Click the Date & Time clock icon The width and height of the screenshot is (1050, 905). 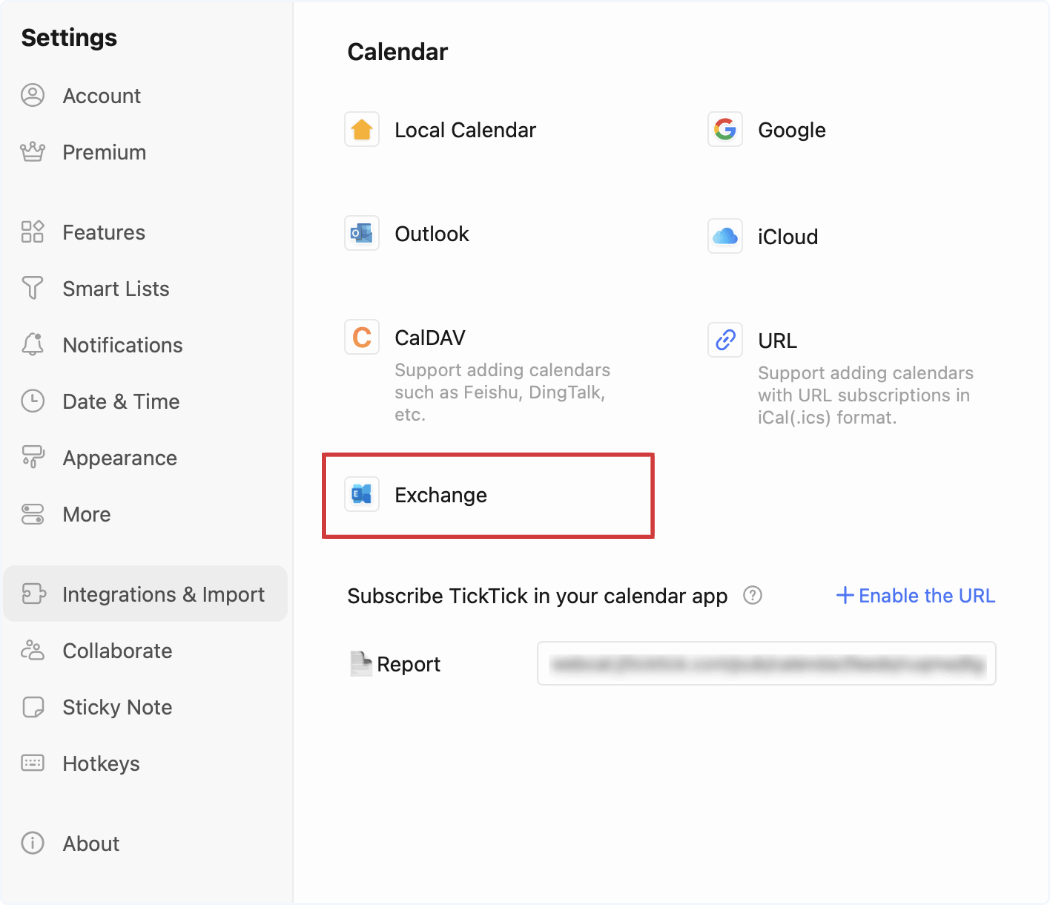[x=33, y=401]
